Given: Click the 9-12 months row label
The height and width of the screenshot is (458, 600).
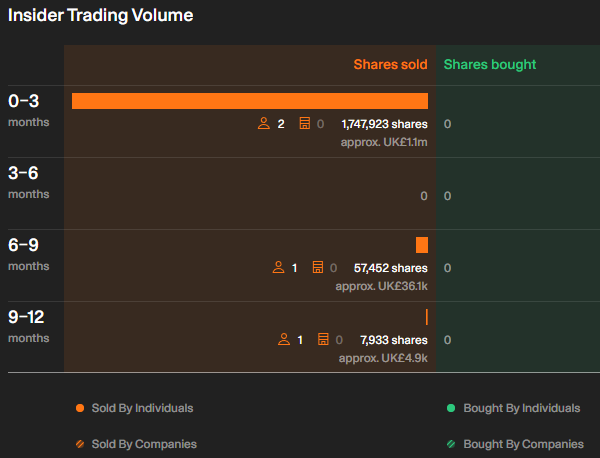Looking at the screenshot, I should point(29,326).
